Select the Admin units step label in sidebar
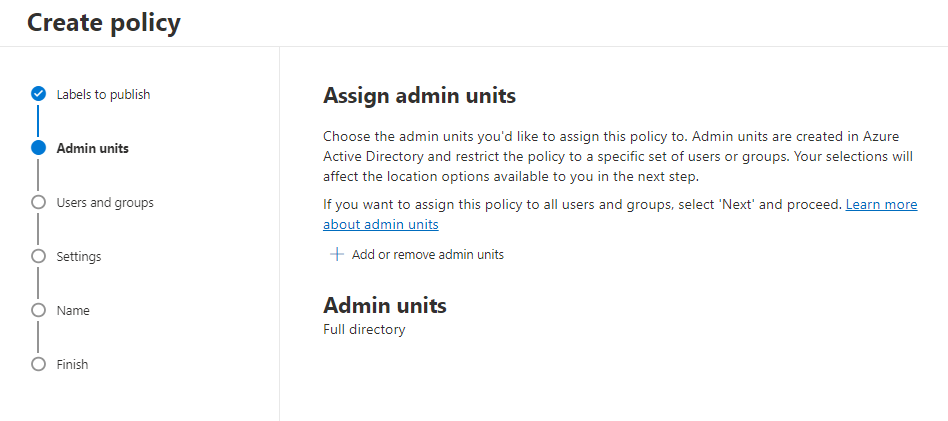The width and height of the screenshot is (948, 421). (x=92, y=148)
